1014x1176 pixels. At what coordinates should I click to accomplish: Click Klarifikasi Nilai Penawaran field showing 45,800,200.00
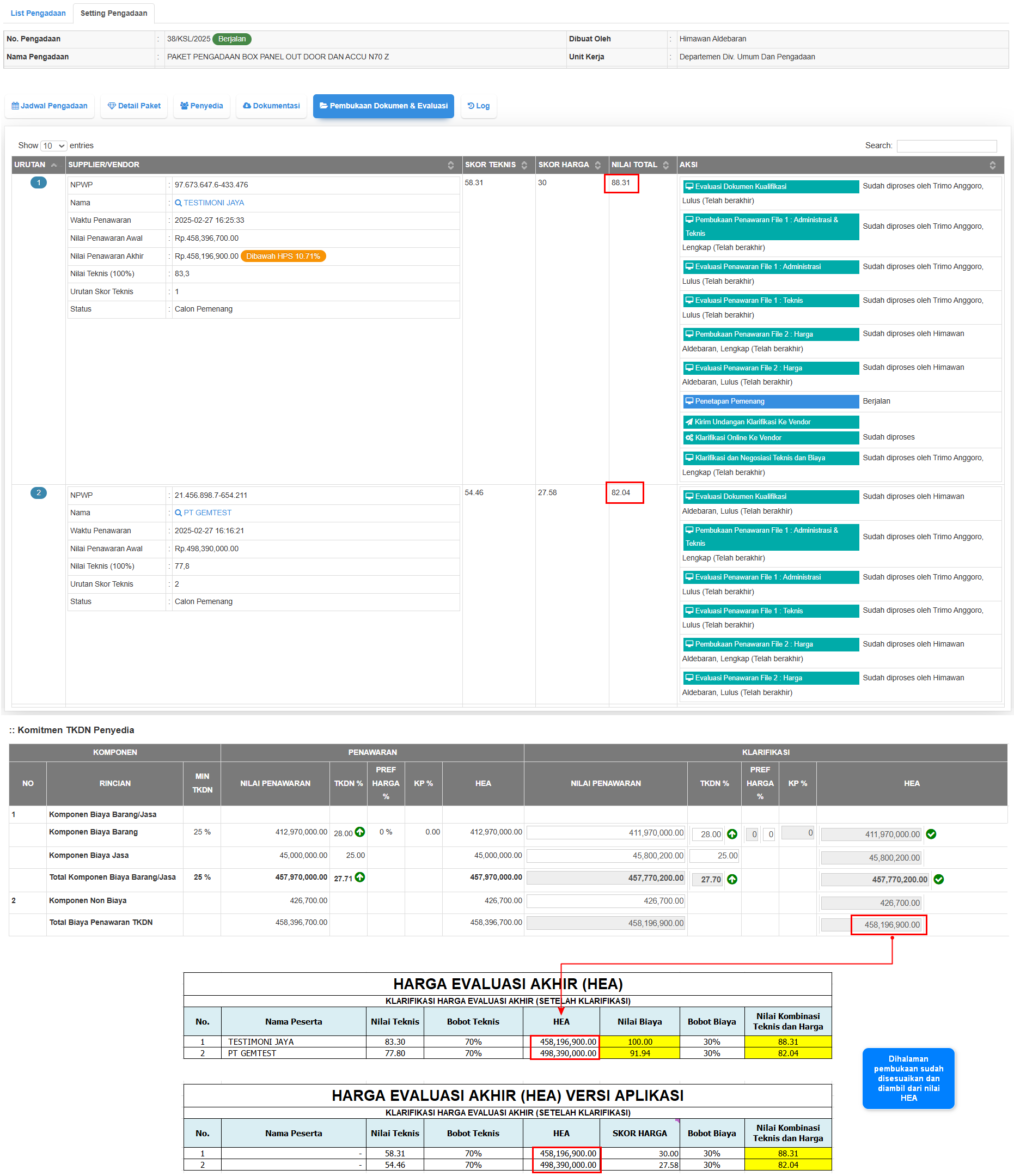click(x=606, y=855)
